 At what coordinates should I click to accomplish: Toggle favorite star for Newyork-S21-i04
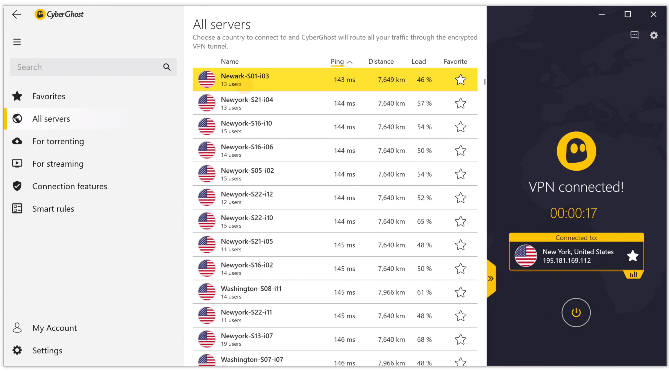click(x=460, y=103)
